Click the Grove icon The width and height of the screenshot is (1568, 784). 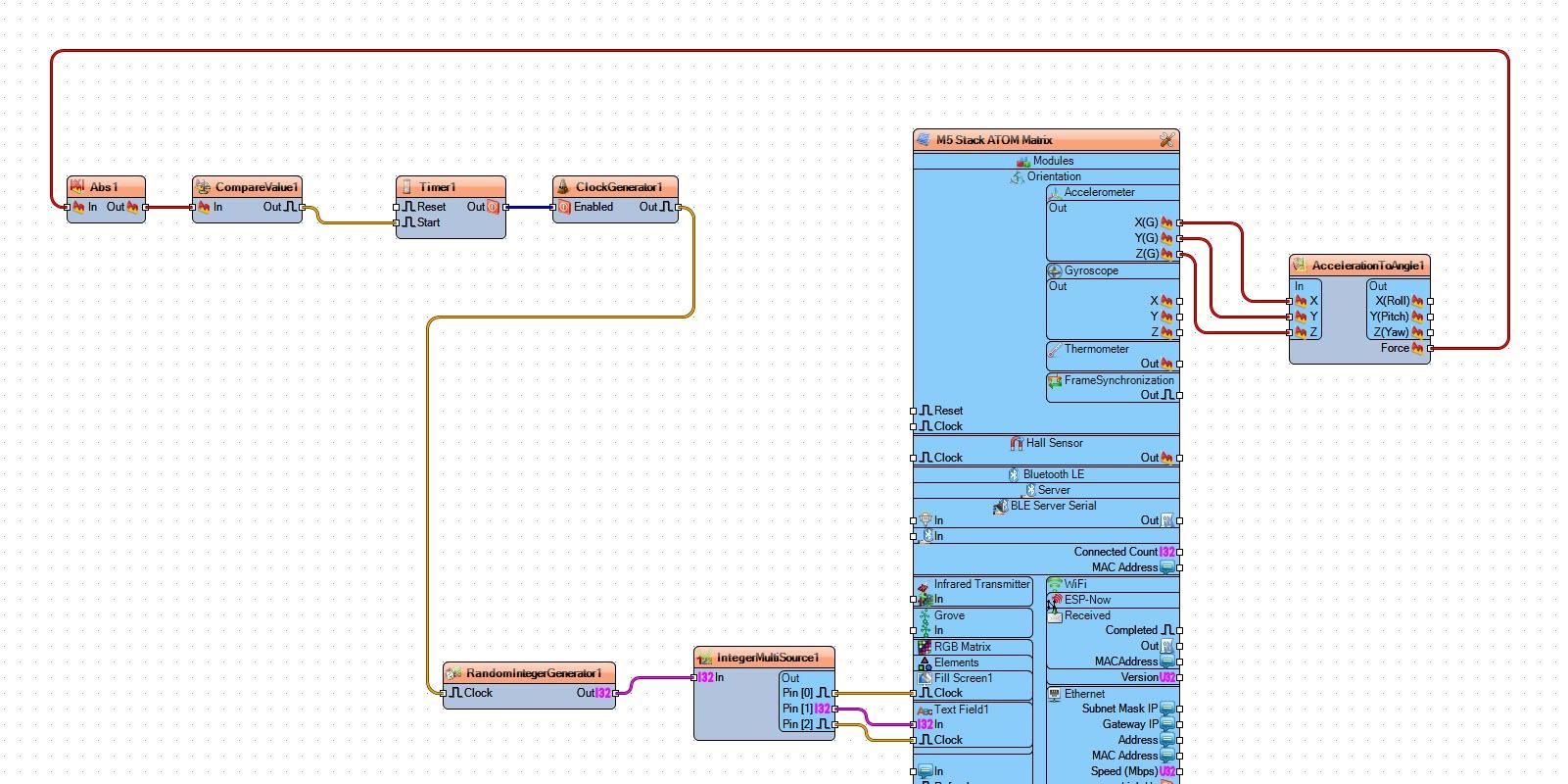924,616
